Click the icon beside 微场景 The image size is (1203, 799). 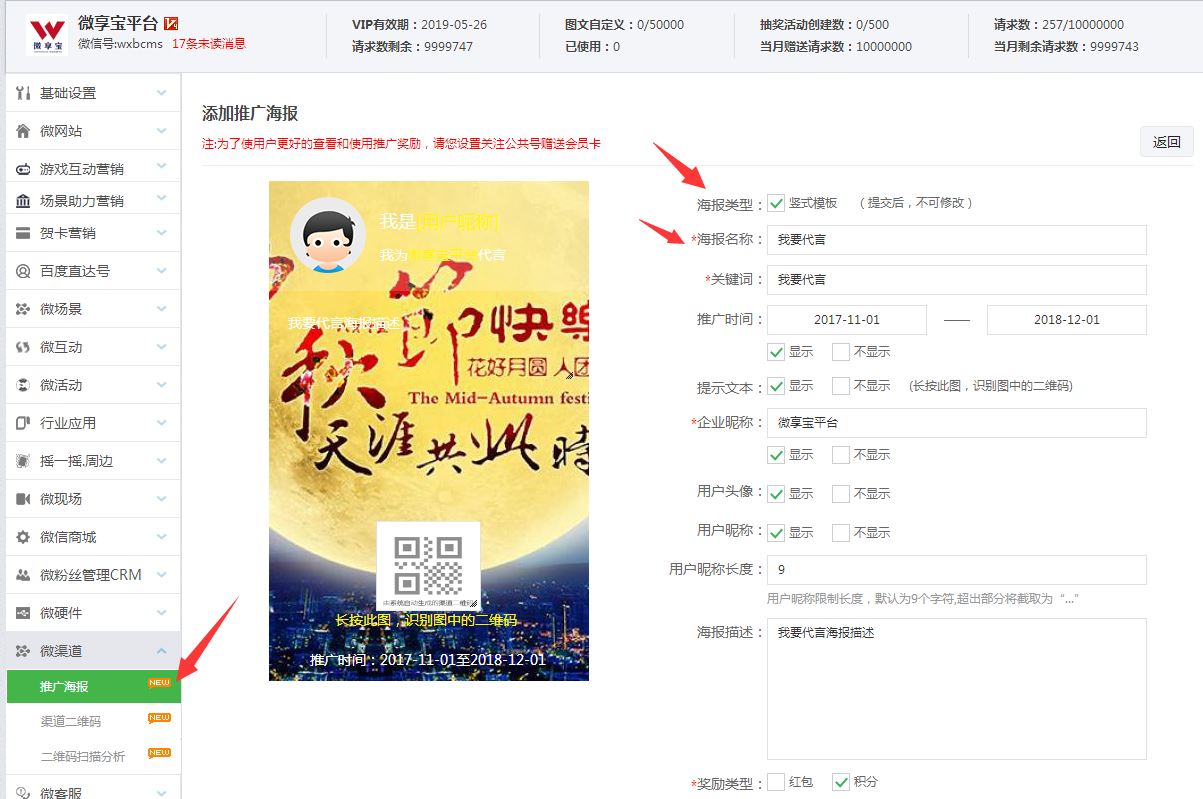22,309
